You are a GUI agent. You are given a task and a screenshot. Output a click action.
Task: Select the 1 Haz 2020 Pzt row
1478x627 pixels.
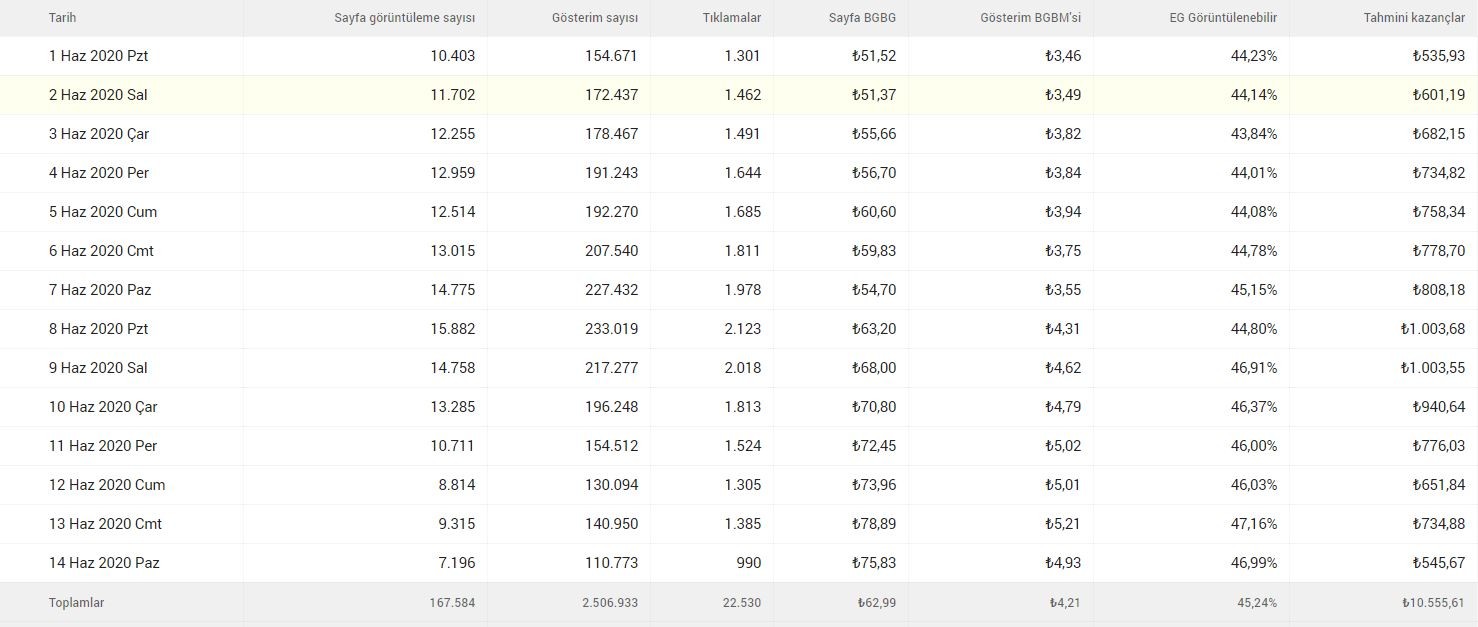click(x=739, y=56)
